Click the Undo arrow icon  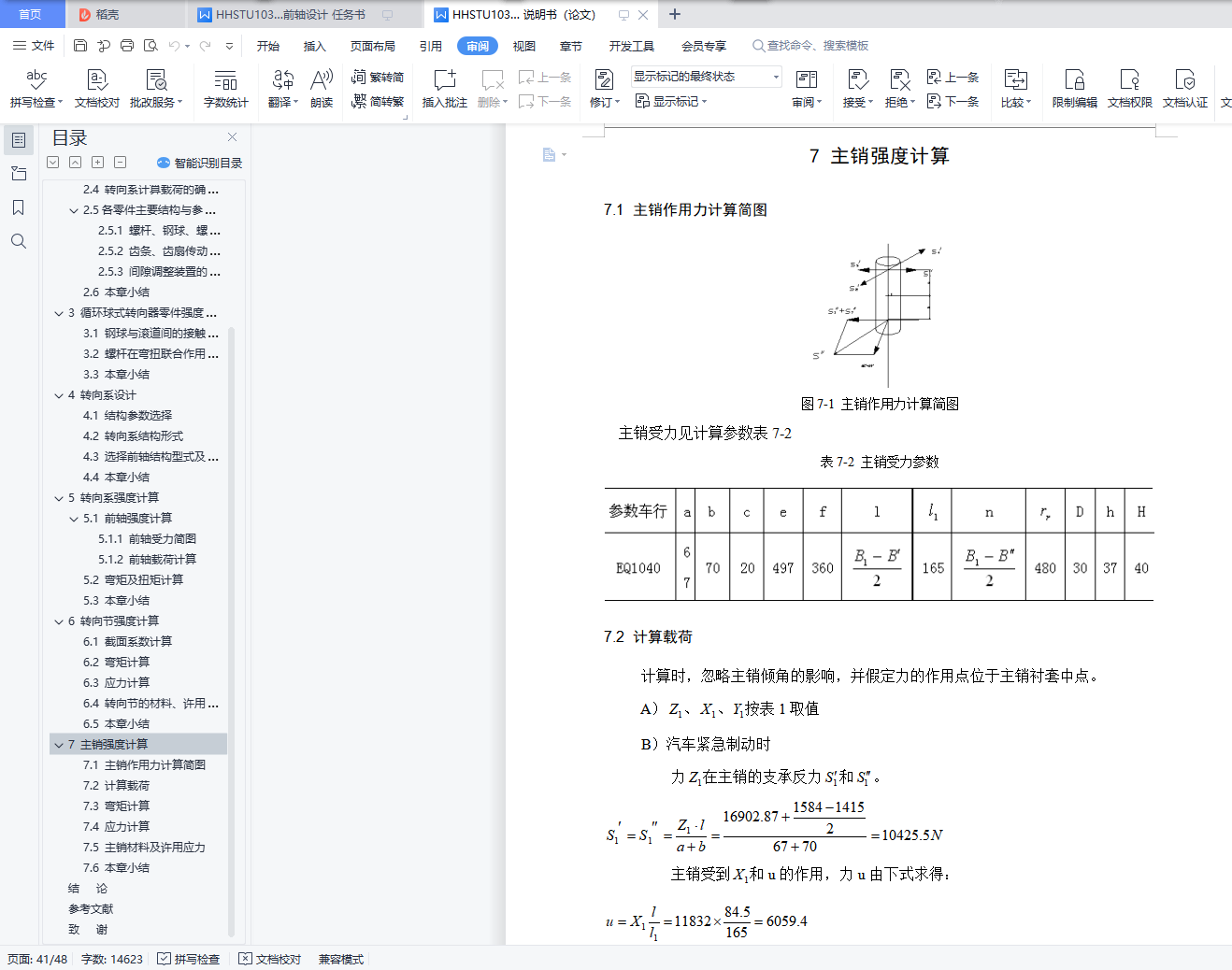click(174, 46)
